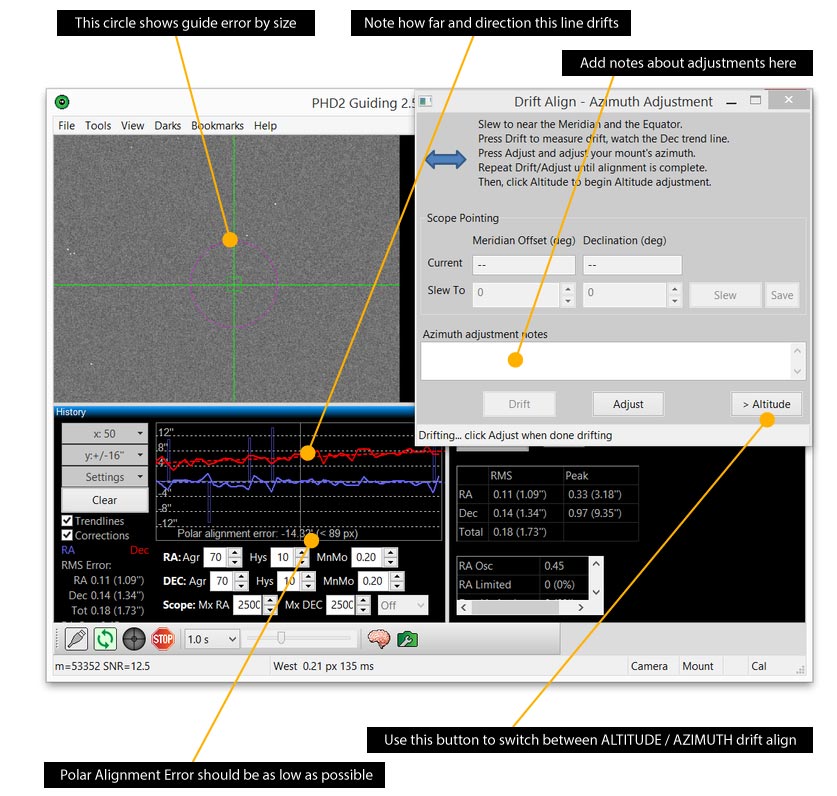Start looping exposures with green arrows icon

[x=105, y=639]
